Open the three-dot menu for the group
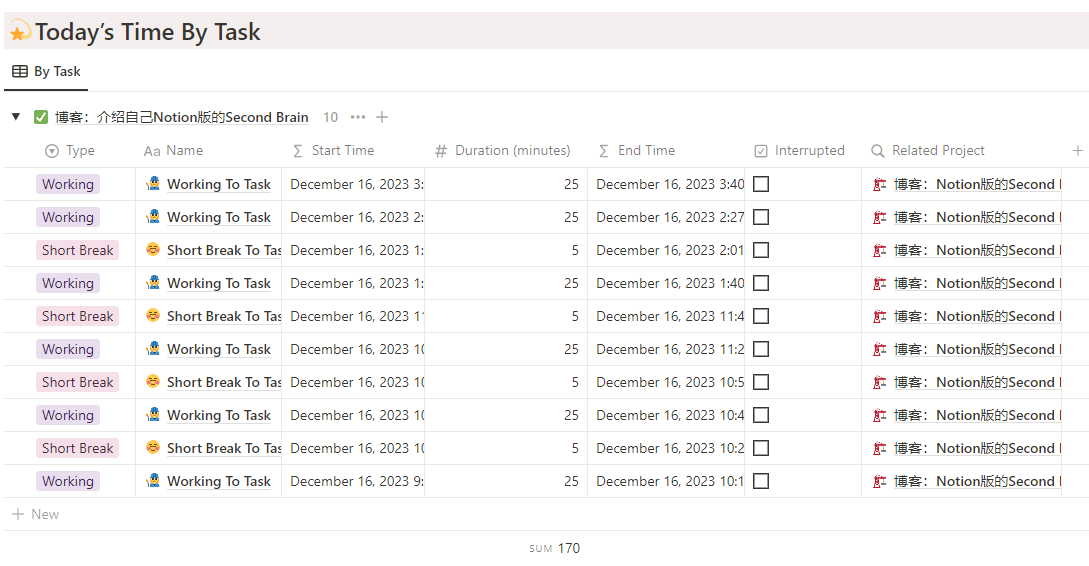1089x566 pixels. tap(358, 117)
